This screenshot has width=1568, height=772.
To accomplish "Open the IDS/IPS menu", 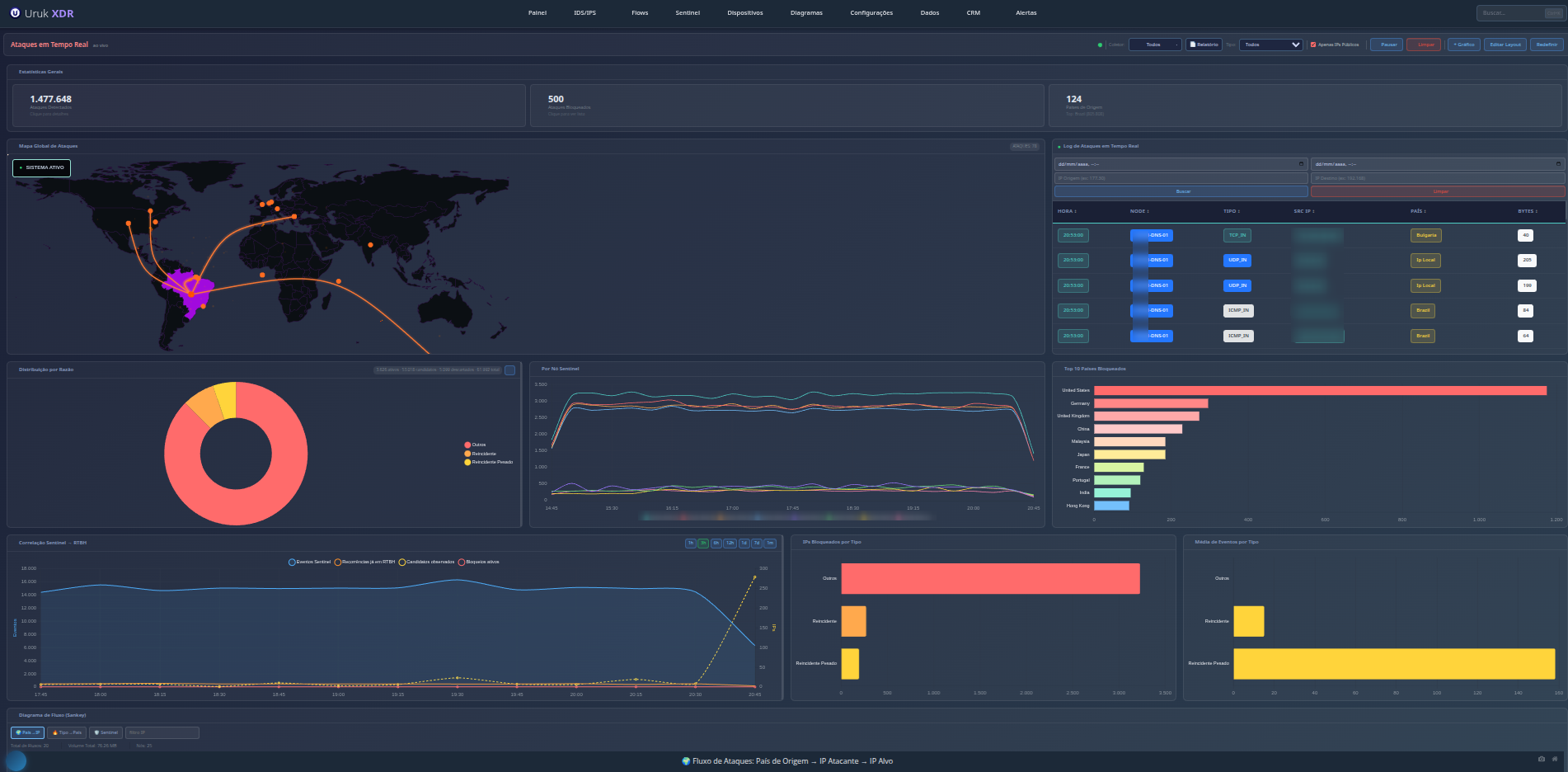I will tap(584, 13).
